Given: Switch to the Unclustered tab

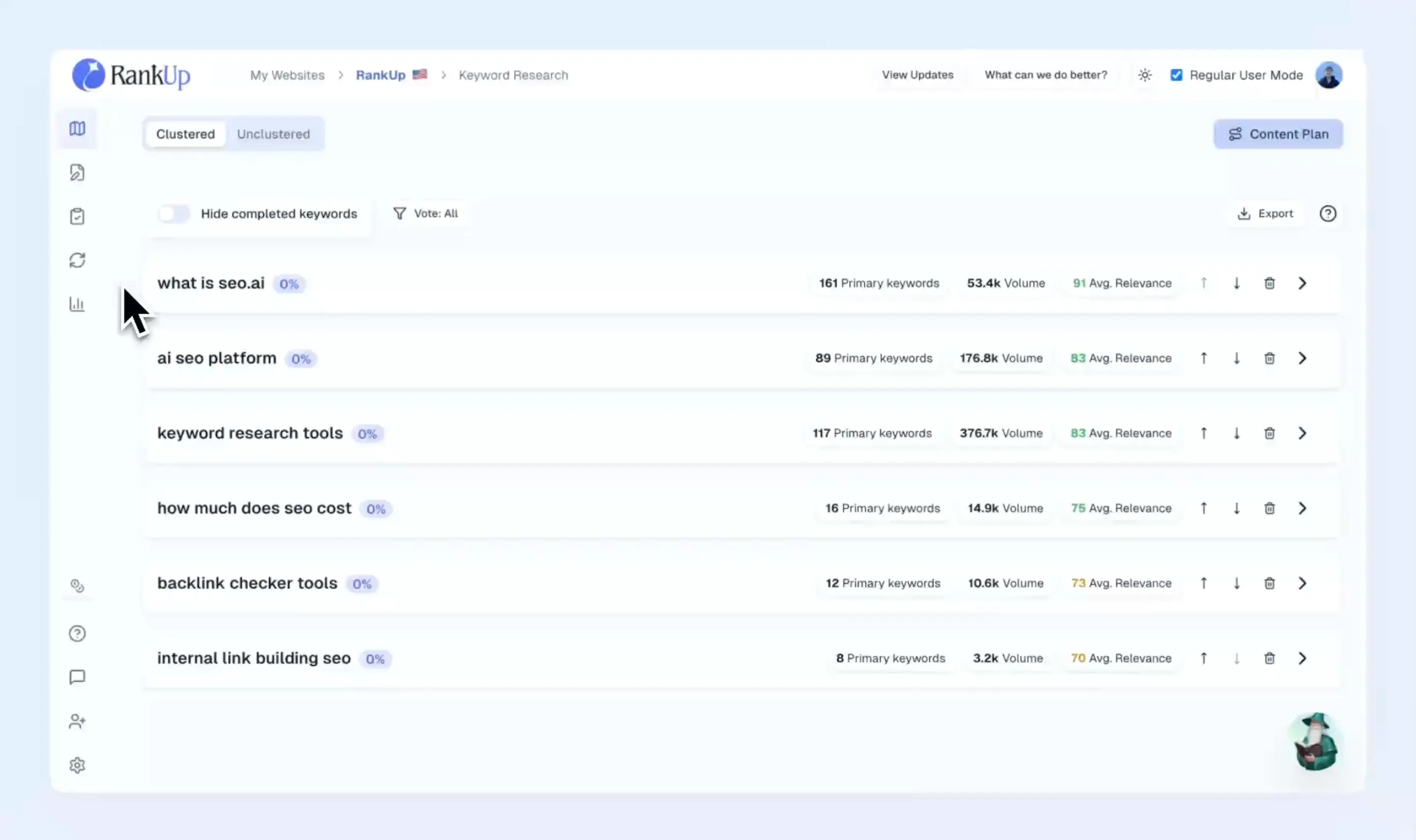Looking at the screenshot, I should 273,134.
